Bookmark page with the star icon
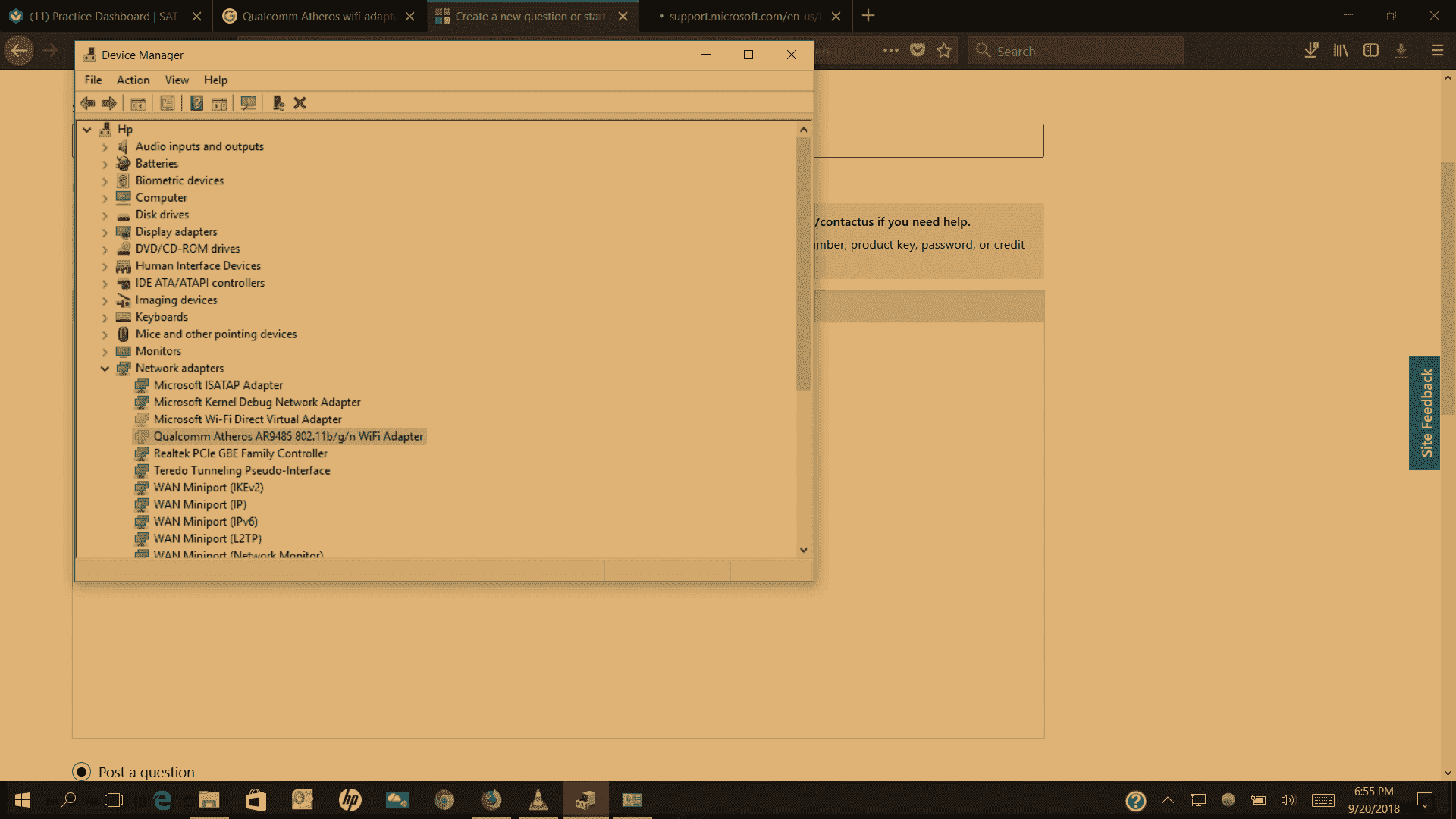1456x819 pixels. point(944,51)
